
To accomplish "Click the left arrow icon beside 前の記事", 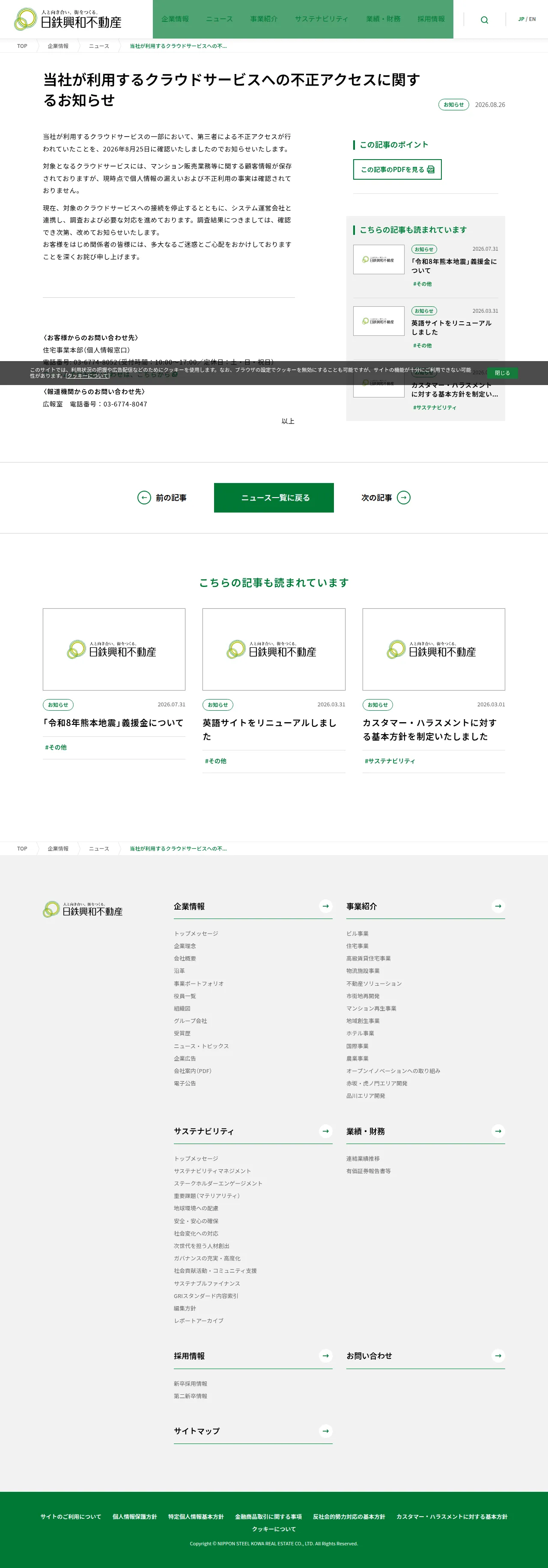I will (144, 498).
